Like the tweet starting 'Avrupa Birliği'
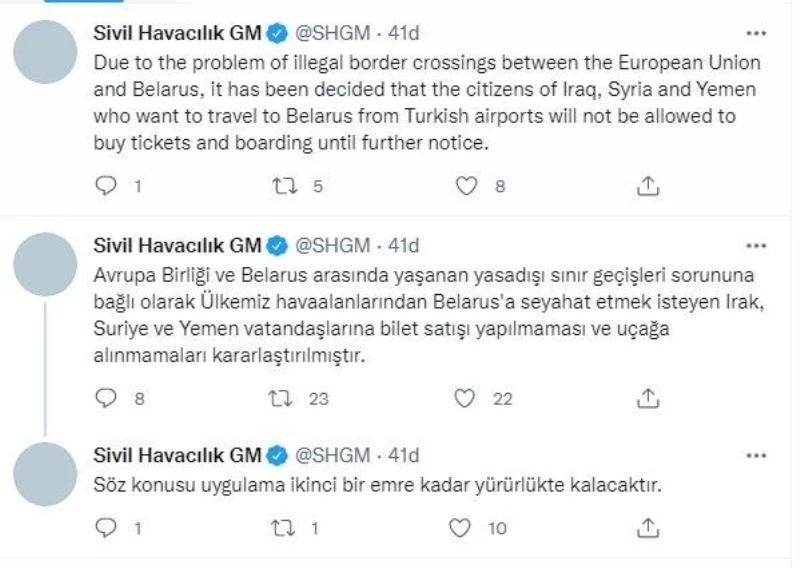The width and height of the screenshot is (800, 568). [464, 398]
